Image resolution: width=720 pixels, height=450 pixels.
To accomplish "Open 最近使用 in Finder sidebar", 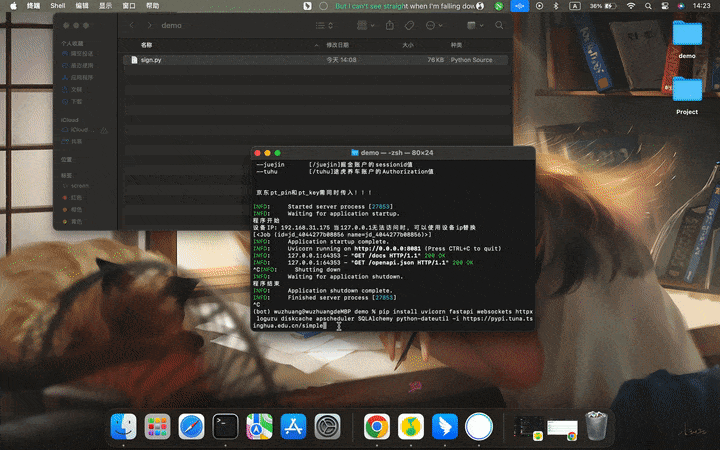I will tap(77, 66).
